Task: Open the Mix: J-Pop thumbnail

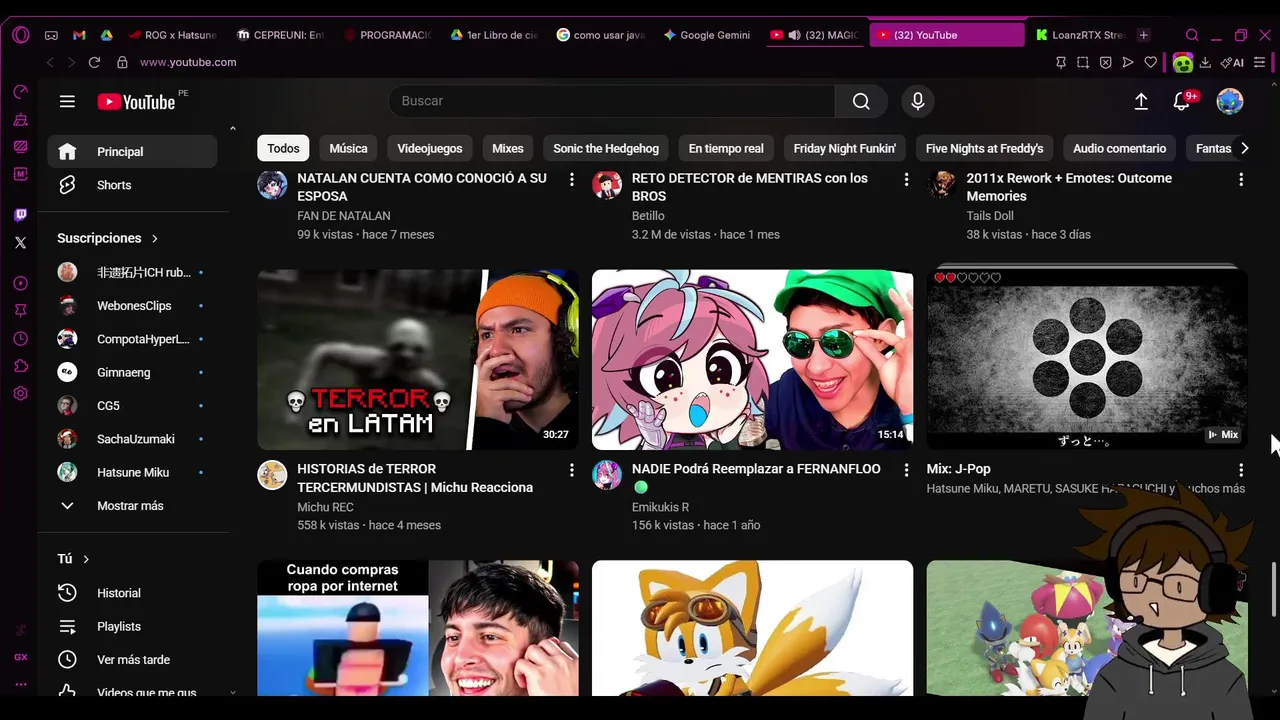Action: tap(1087, 360)
